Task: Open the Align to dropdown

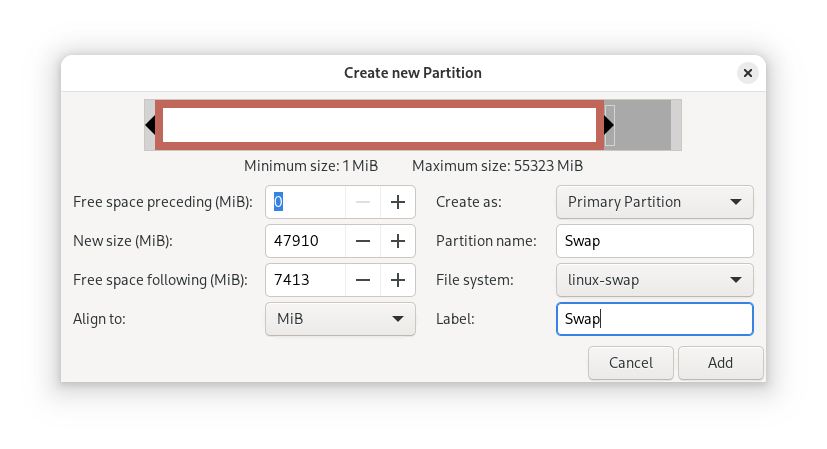Action: tap(340, 319)
